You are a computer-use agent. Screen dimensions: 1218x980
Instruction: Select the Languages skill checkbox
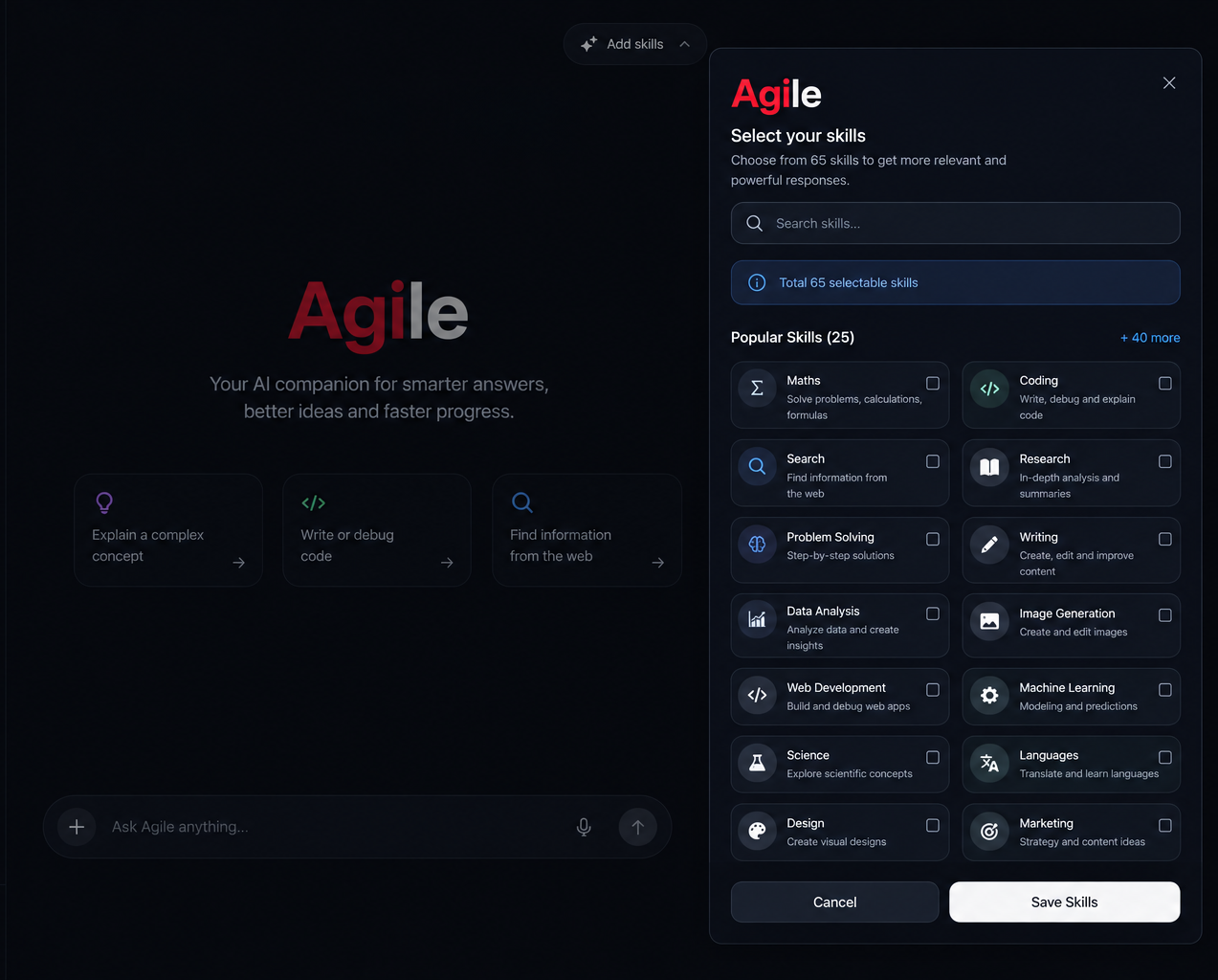[x=1165, y=757]
